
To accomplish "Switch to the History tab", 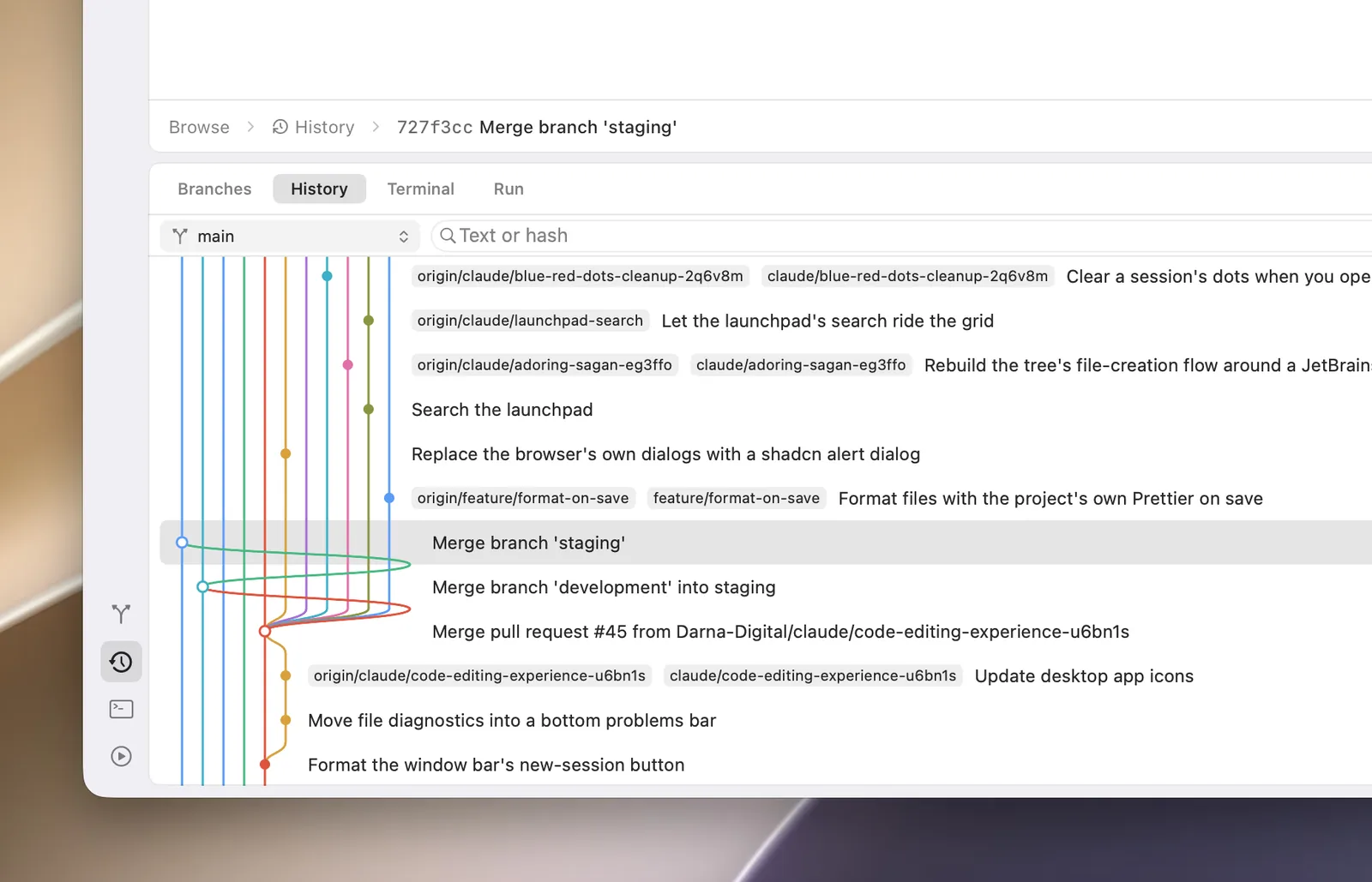I will (x=319, y=189).
